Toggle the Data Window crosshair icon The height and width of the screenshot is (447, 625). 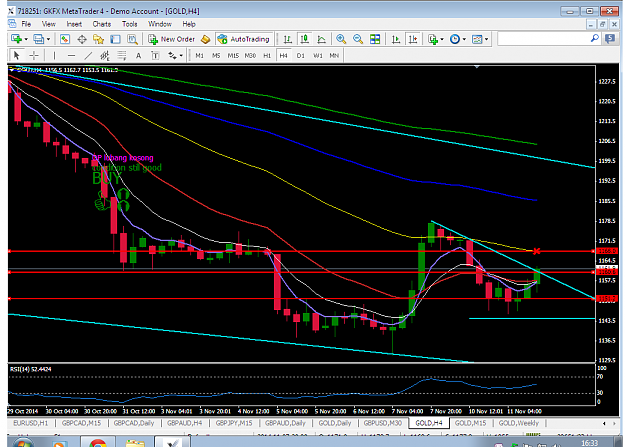click(82, 39)
